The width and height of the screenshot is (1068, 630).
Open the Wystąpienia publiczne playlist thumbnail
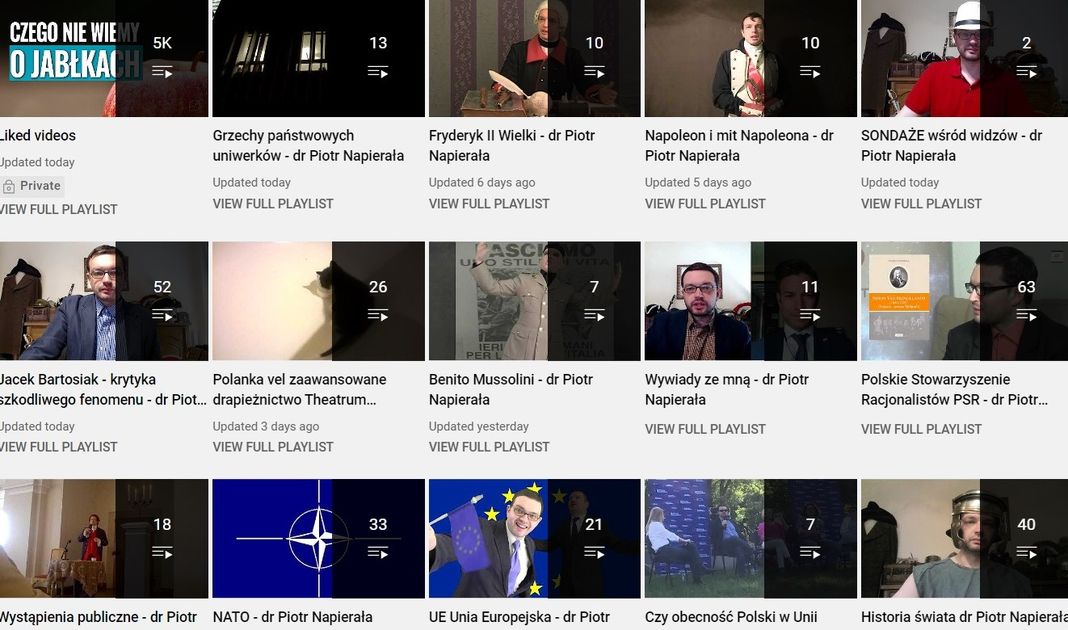click(x=104, y=539)
